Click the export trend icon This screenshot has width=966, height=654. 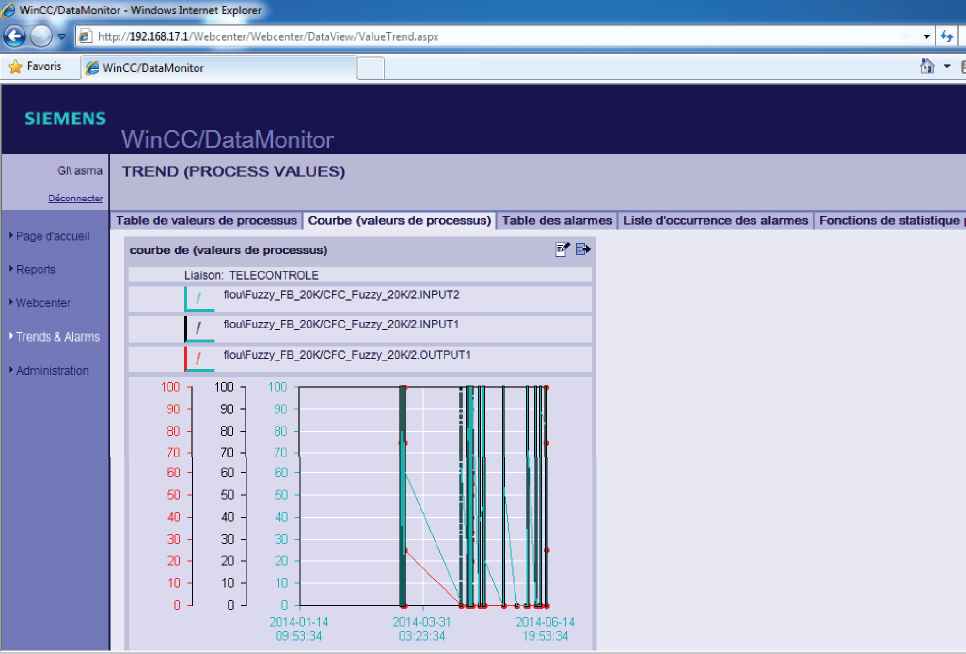(583, 249)
